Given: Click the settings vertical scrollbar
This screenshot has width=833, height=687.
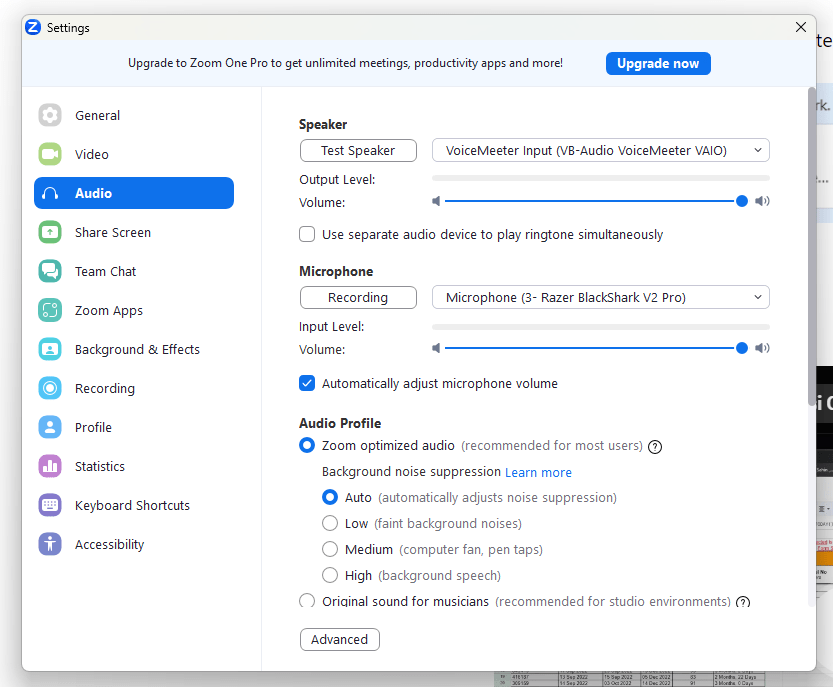Looking at the screenshot, I should (x=811, y=247).
